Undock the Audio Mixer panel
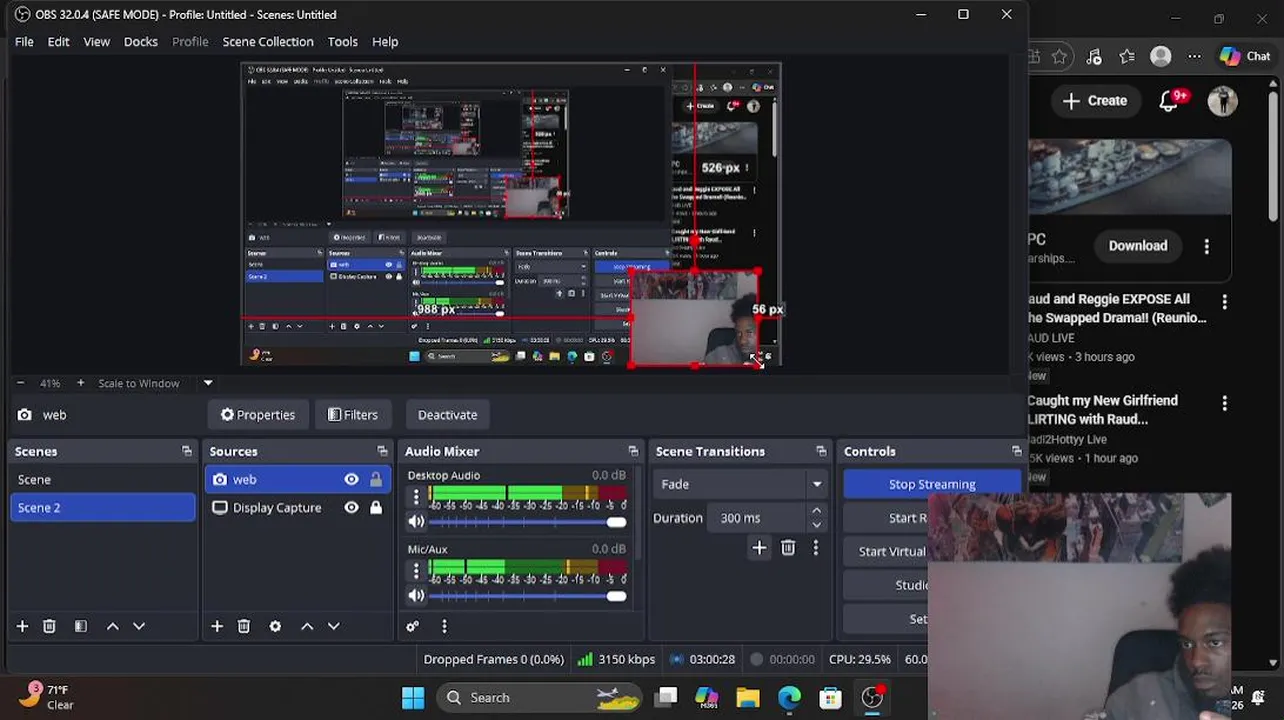The height and width of the screenshot is (720, 1284). pyautogui.click(x=633, y=451)
